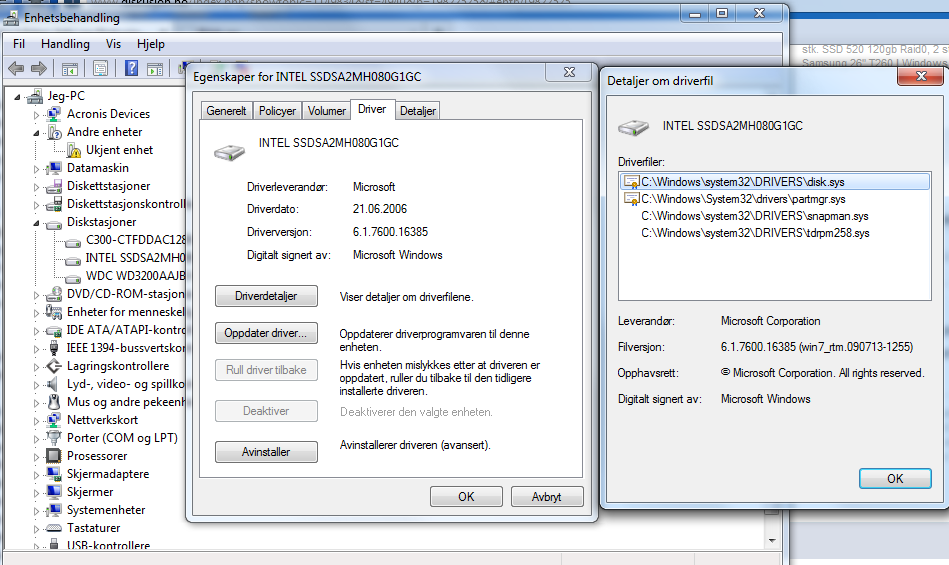This screenshot has height=565, width=949.
Task: Expand the Systemenheter node
Action: pos(36,511)
